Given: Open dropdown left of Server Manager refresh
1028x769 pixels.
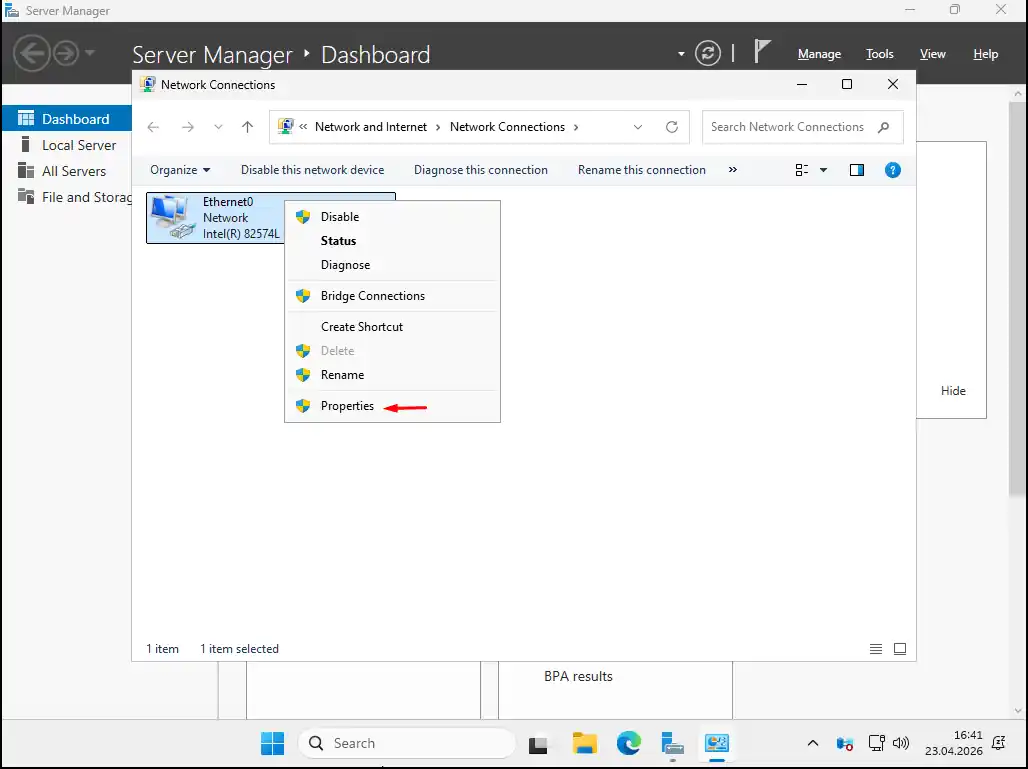Looking at the screenshot, I should pos(681,54).
